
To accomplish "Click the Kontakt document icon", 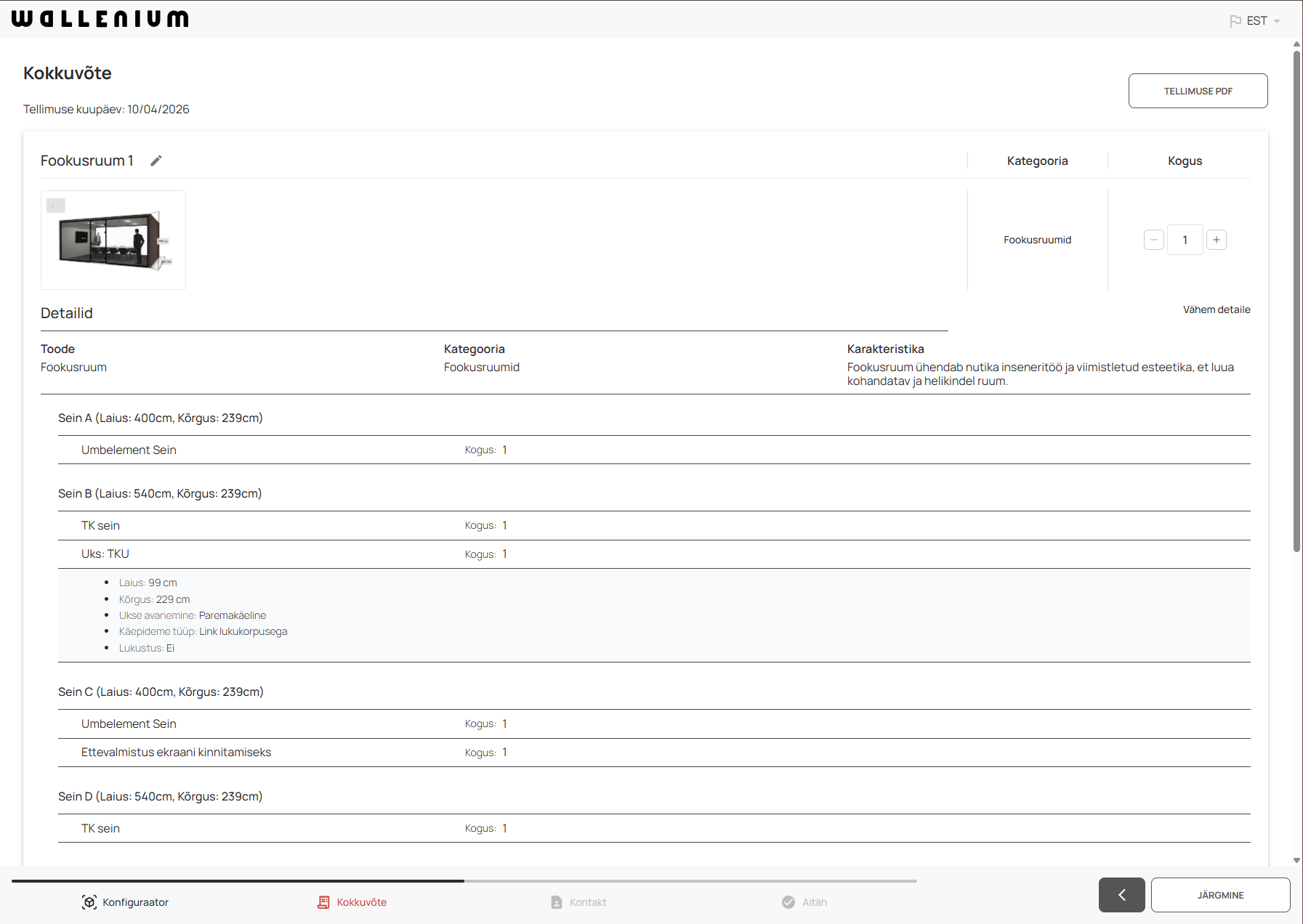I will click(557, 902).
